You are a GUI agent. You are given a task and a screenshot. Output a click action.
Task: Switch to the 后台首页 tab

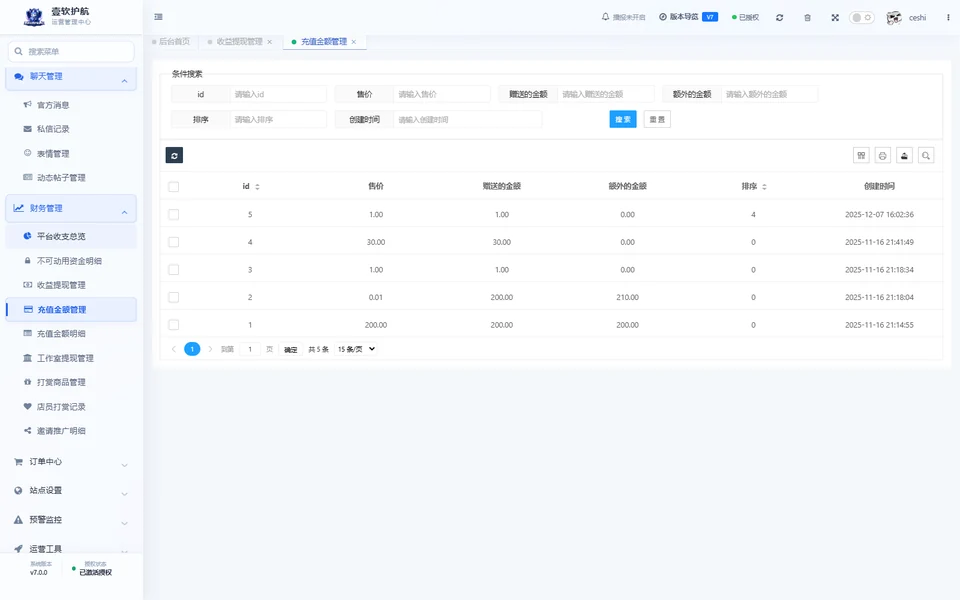(171, 42)
